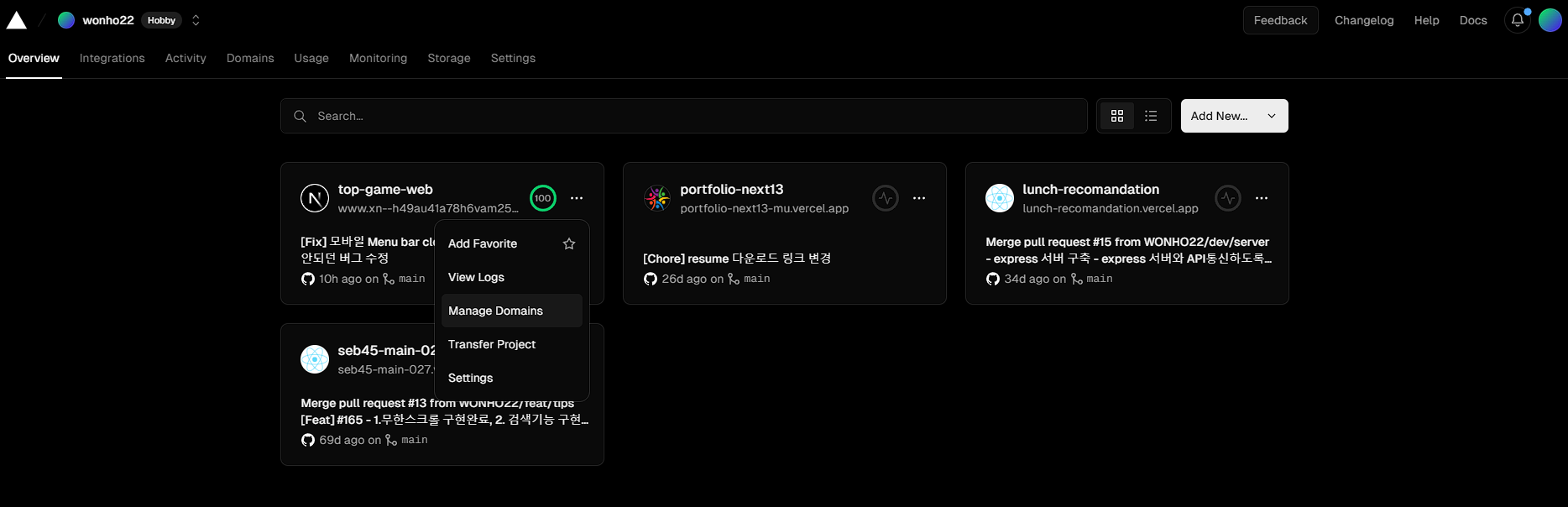Image resolution: width=1568 pixels, height=507 pixels.
Task: Click the branch icon on top-game-web card
Action: [389, 279]
